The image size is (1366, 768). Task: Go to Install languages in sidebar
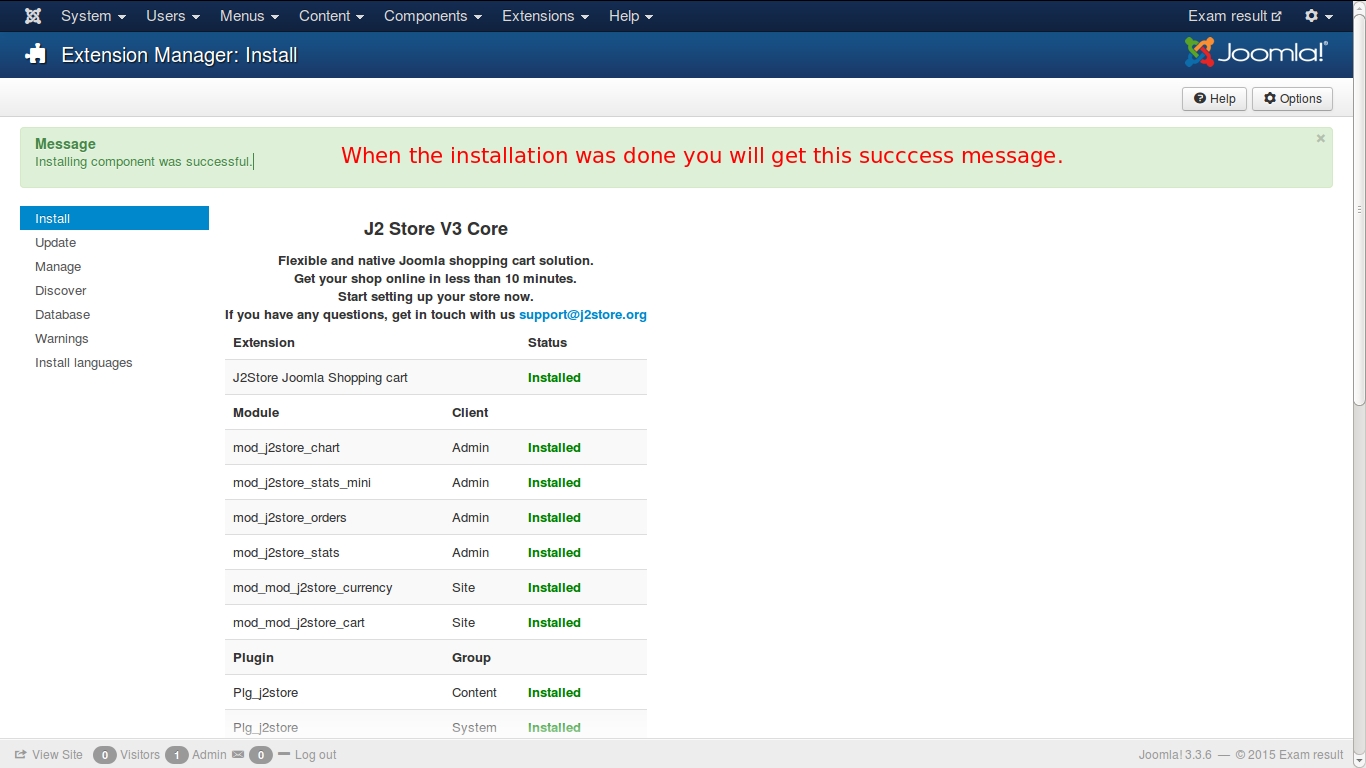(x=84, y=363)
